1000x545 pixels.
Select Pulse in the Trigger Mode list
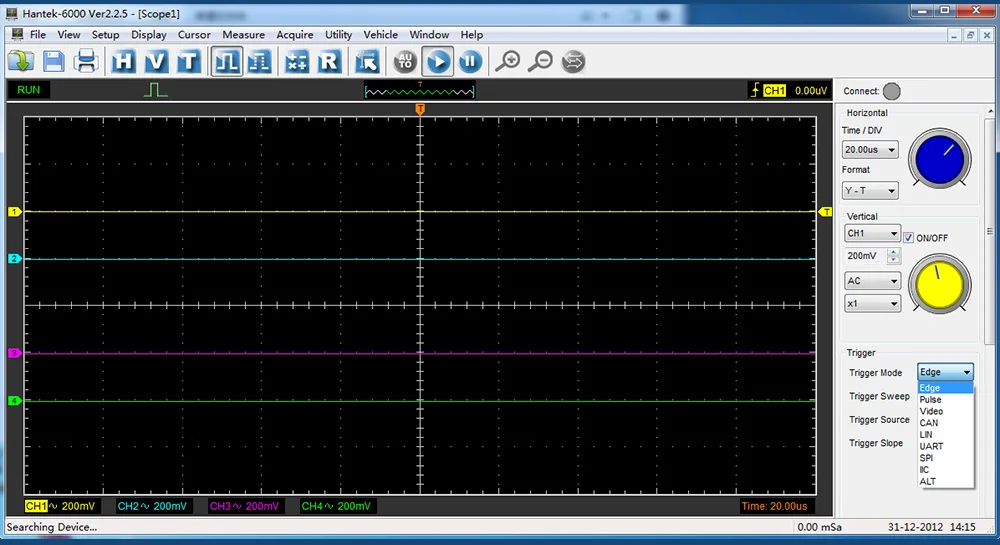tap(930, 400)
